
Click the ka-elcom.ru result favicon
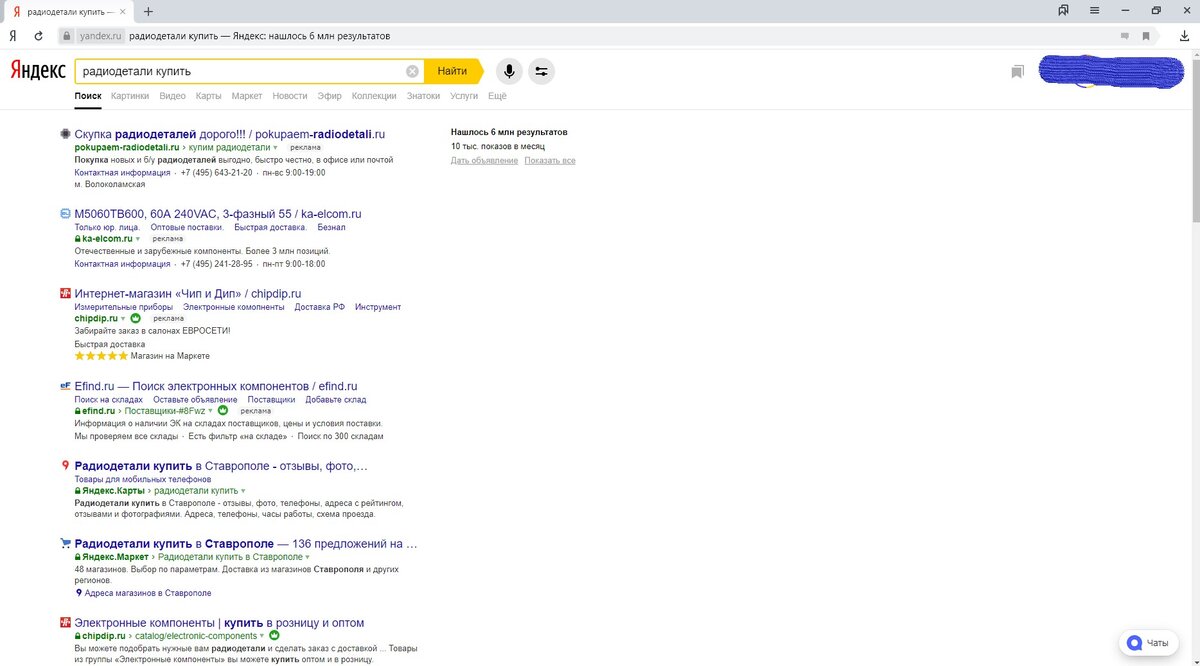point(65,213)
